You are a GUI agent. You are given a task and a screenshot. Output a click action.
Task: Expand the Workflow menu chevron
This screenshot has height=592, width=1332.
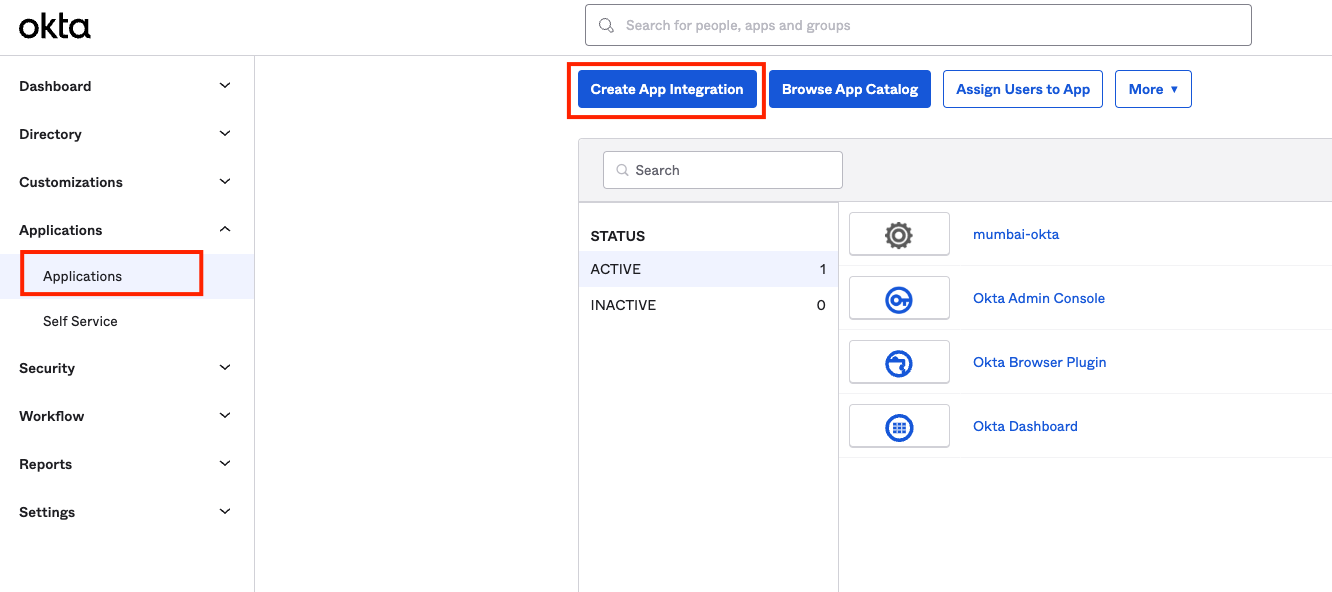point(225,416)
